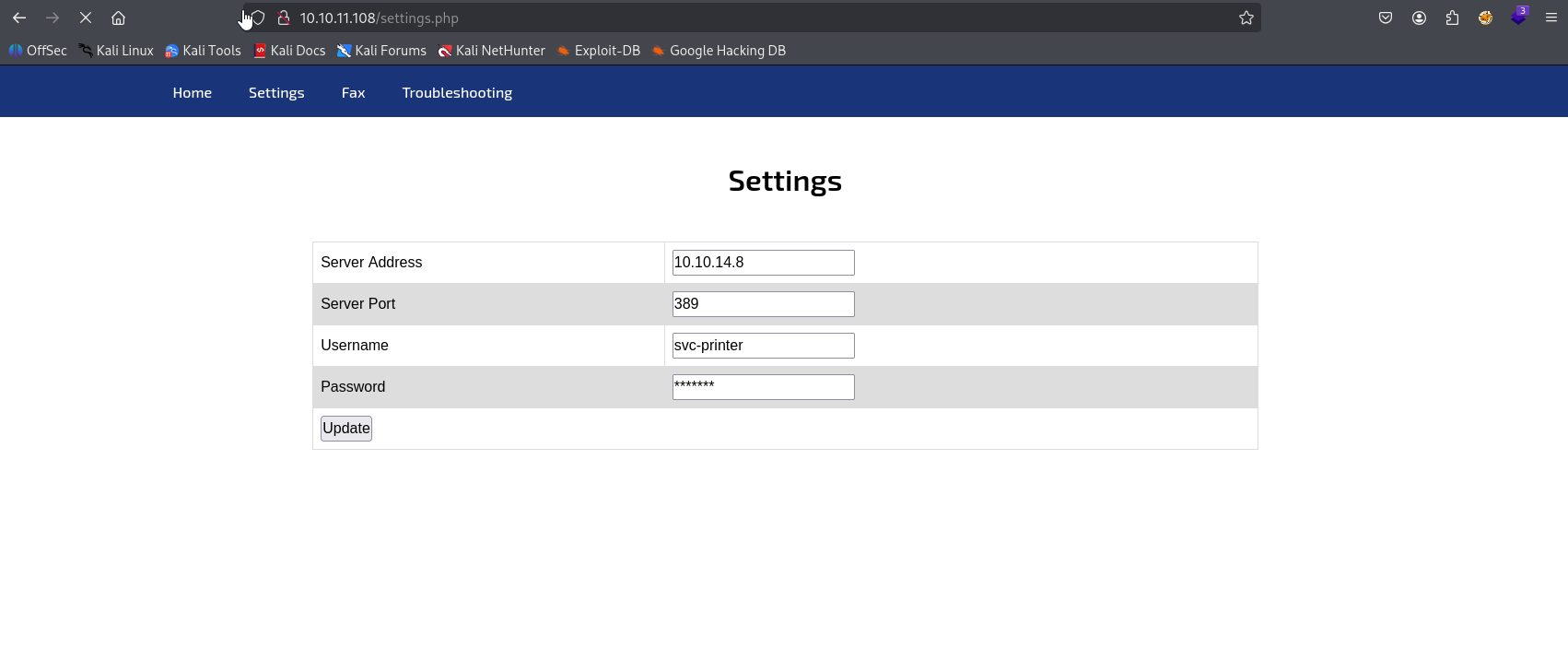Open the Firefox account icon

tap(1419, 18)
